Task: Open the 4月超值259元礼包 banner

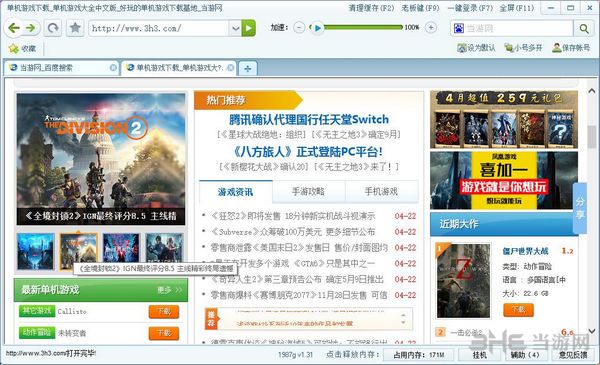Action: (504, 120)
